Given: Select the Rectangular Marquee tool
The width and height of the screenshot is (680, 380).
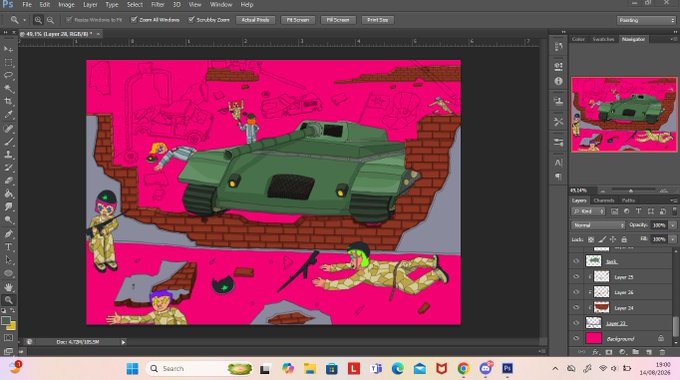Looking at the screenshot, I should pos(8,62).
